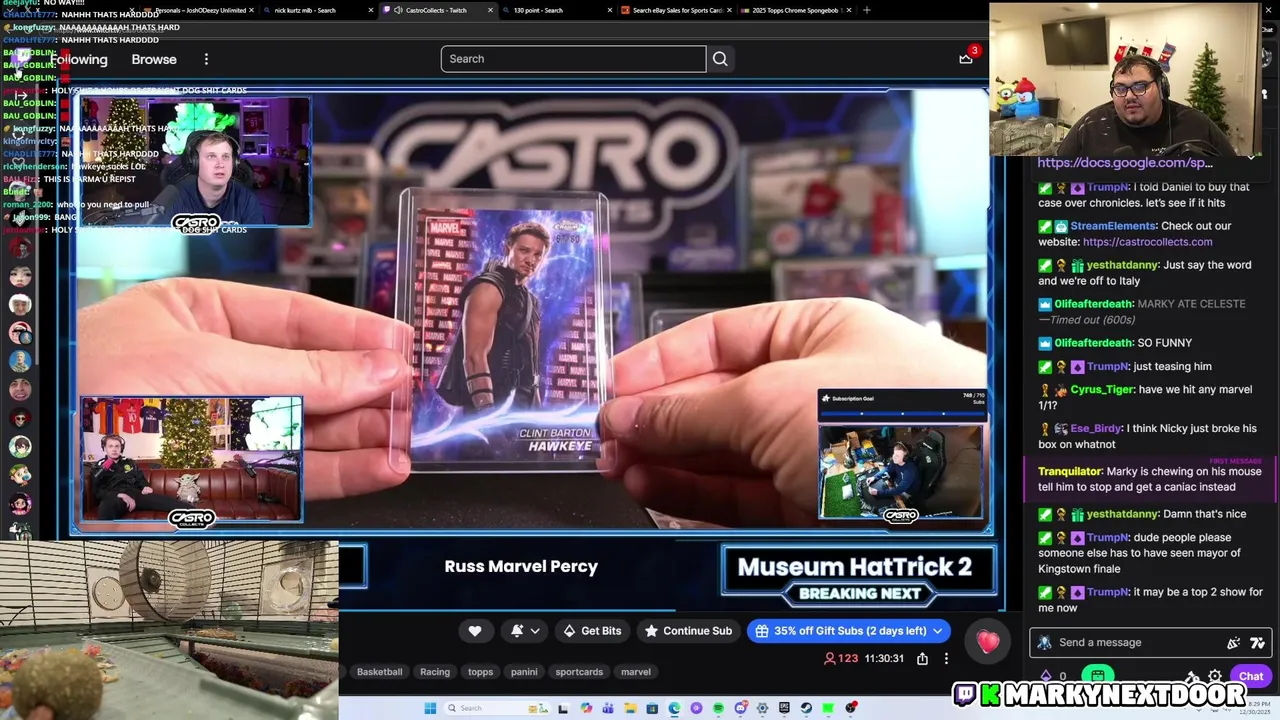Open Spotify from the taskbar
This screenshot has height=720, width=1280.
tap(718, 708)
